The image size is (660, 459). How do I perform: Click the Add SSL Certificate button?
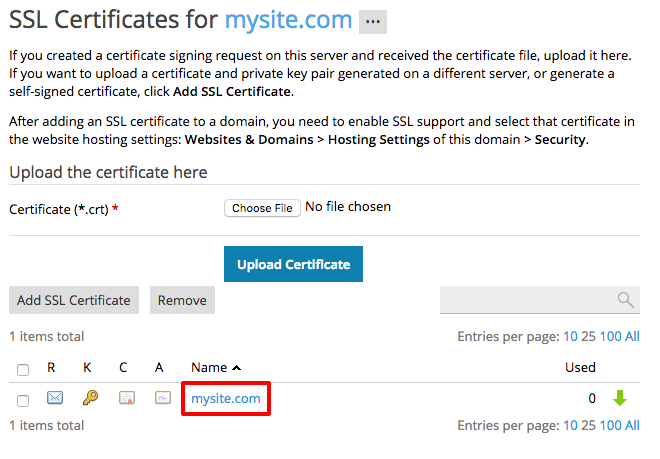click(x=74, y=300)
